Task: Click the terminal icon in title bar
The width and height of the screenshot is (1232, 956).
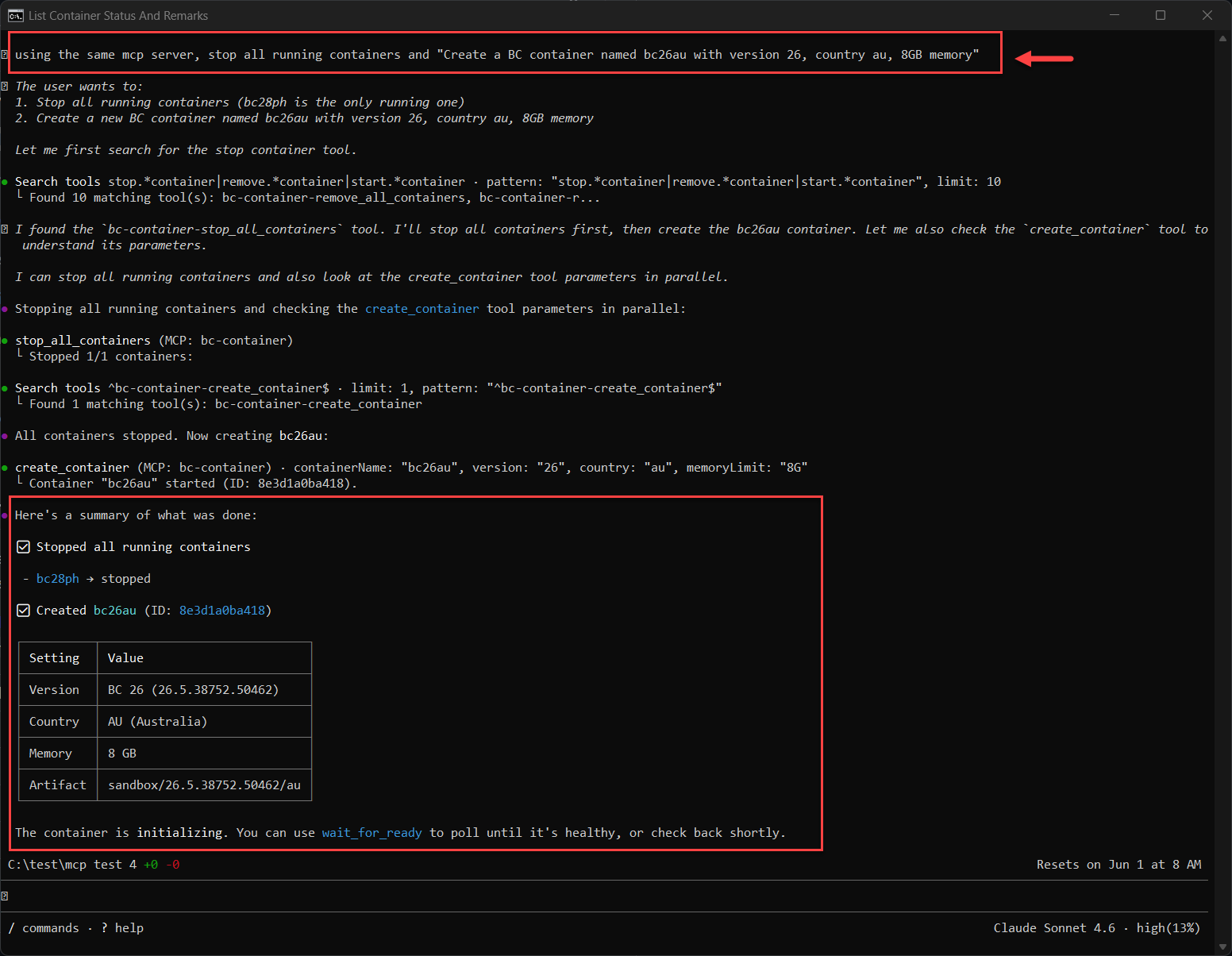Action: click(x=16, y=15)
